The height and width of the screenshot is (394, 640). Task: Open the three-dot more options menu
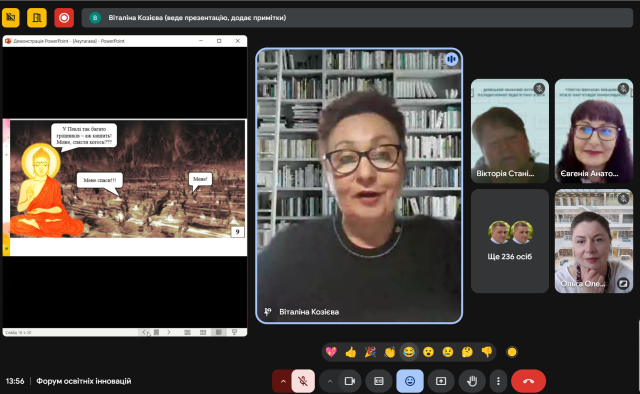498,381
